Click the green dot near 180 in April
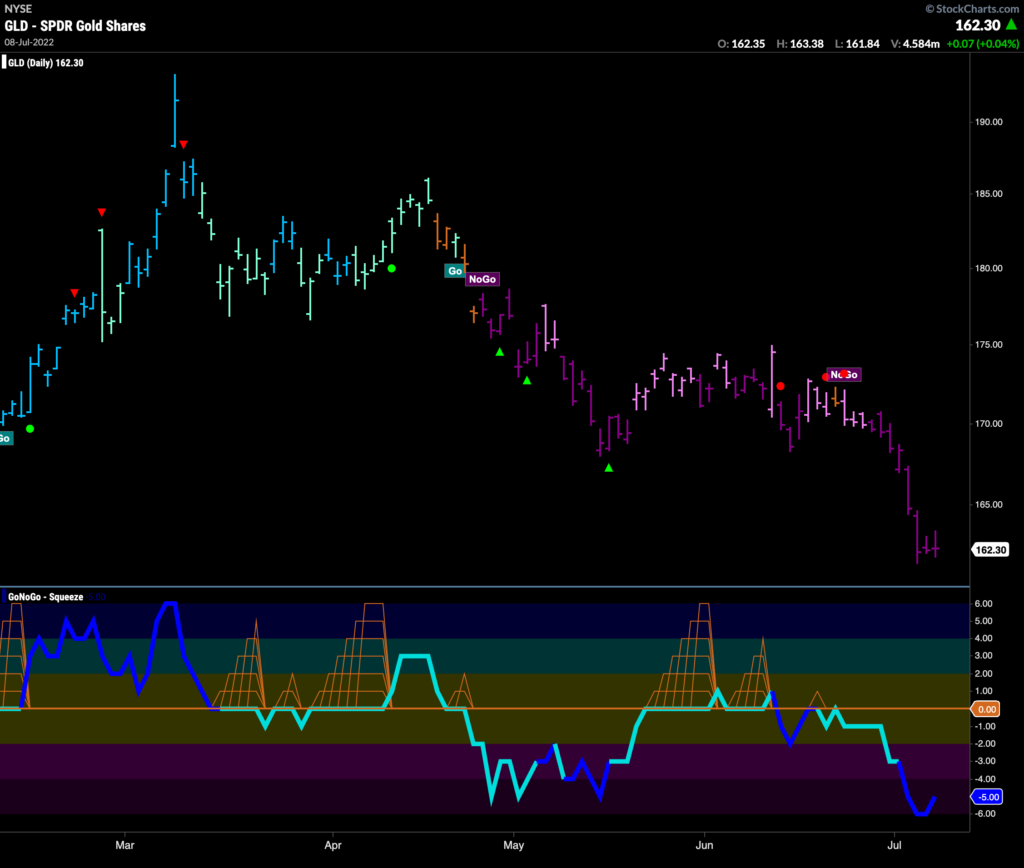Screen dimensions: 1024x868 (391, 268)
